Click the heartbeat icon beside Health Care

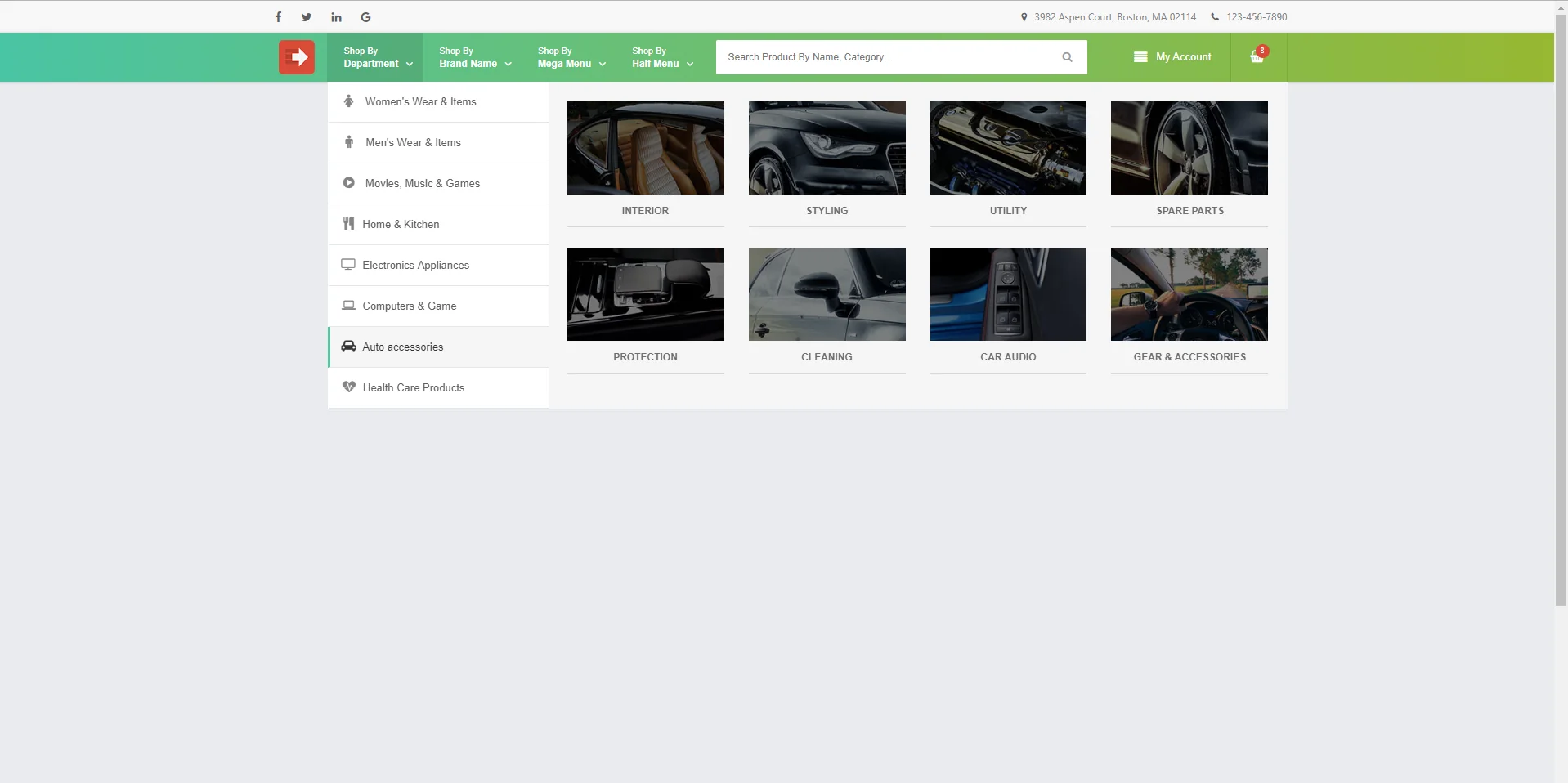click(349, 387)
